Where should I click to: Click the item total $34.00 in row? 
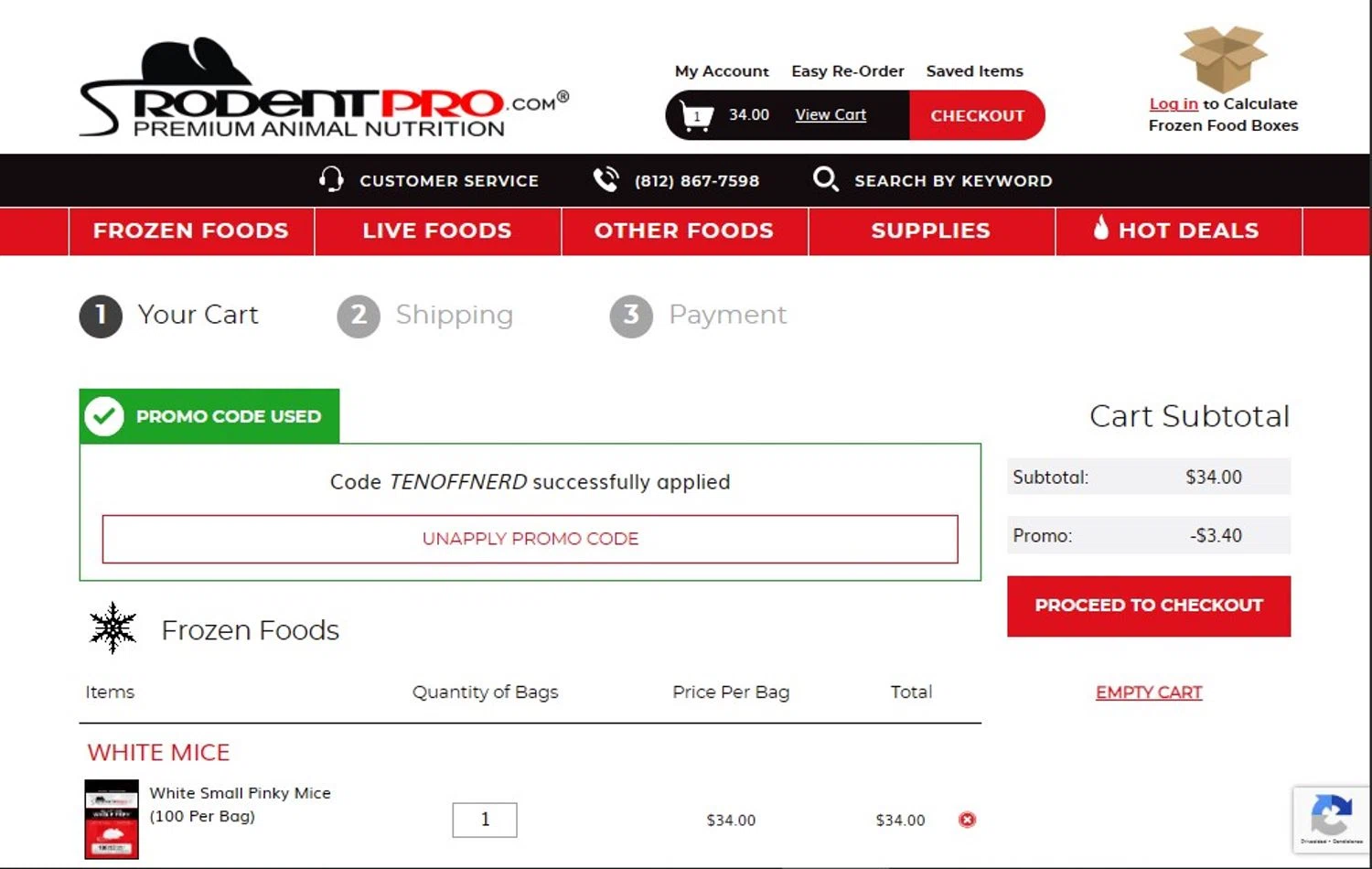[900, 820]
